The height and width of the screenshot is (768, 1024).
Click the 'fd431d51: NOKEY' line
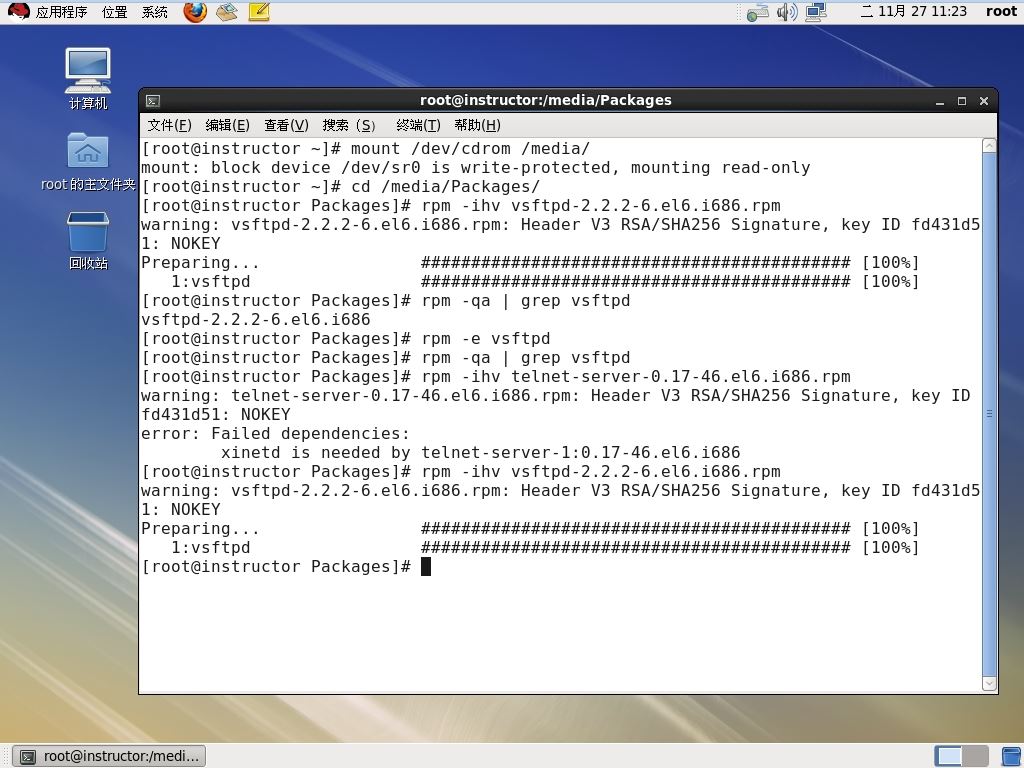click(x=216, y=414)
